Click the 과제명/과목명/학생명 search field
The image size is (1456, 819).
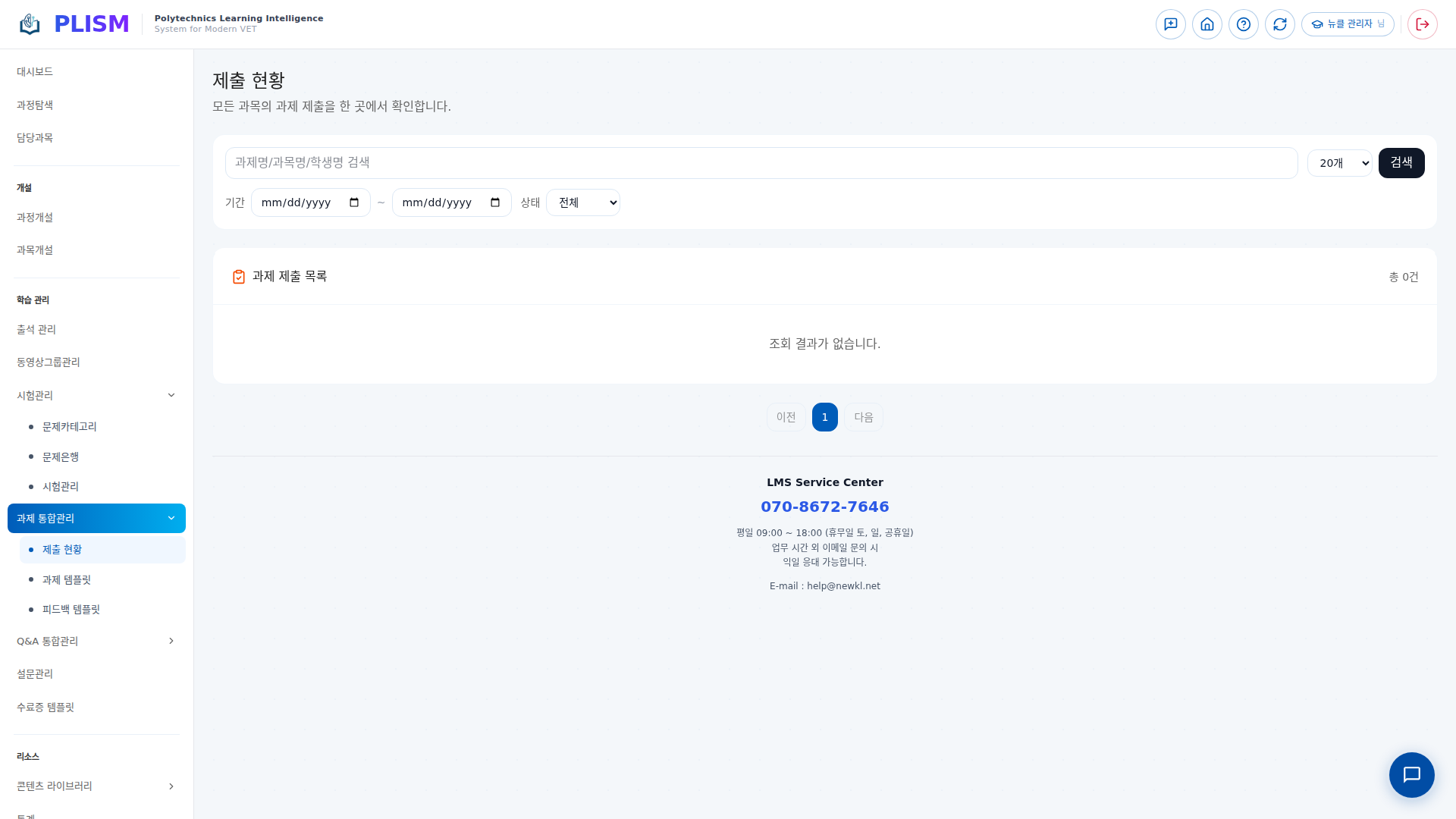click(761, 163)
